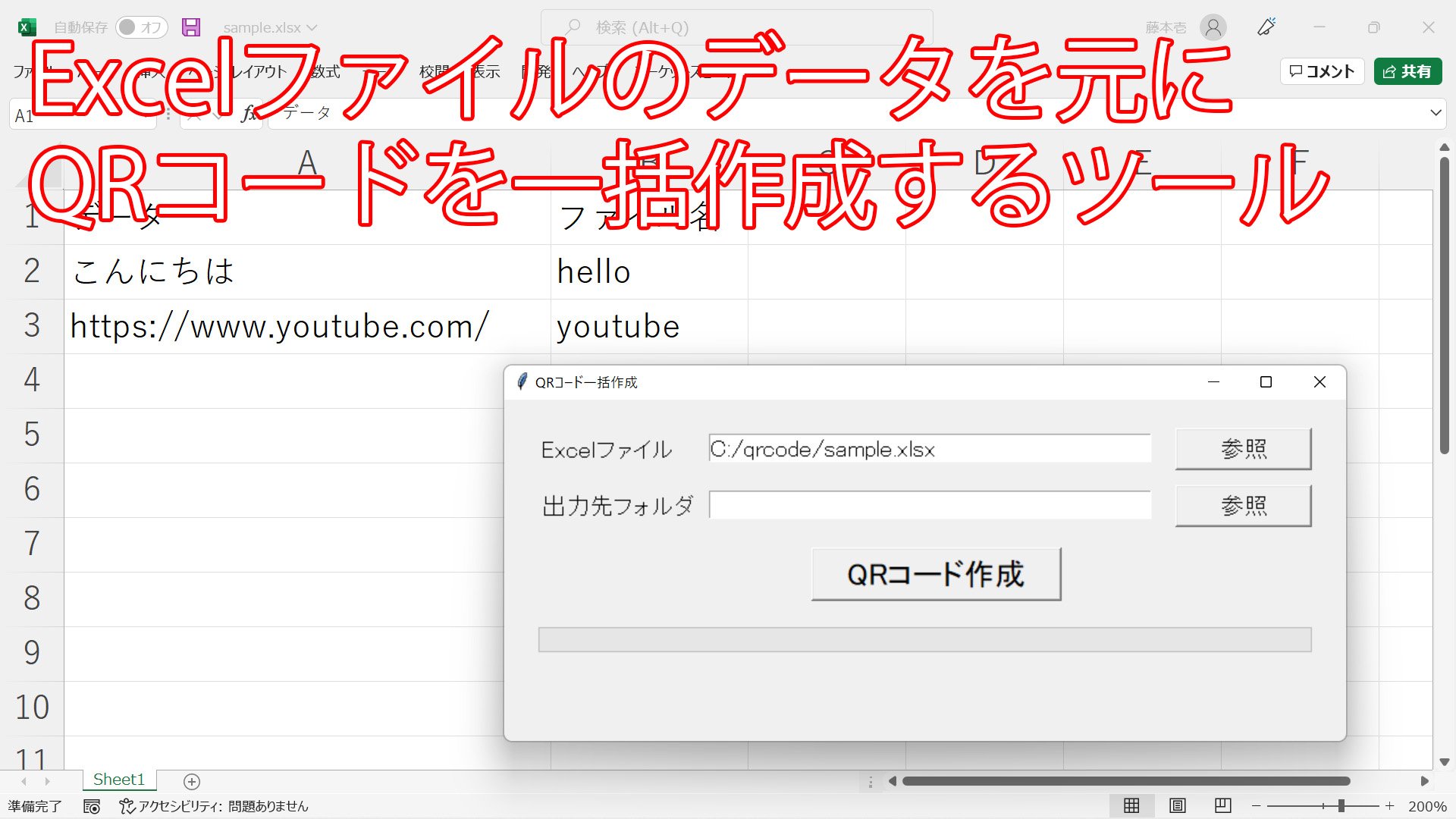Select row 5 header
This screenshot has height=819, width=1456.
32,435
